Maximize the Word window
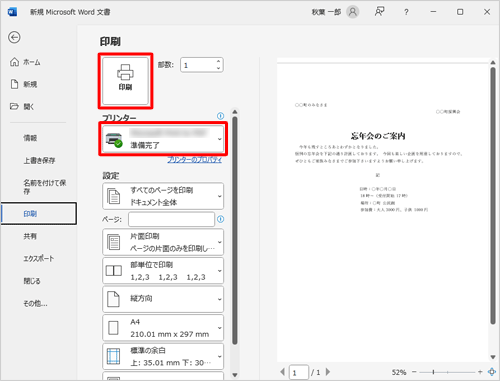The image size is (500, 381). 460,12
